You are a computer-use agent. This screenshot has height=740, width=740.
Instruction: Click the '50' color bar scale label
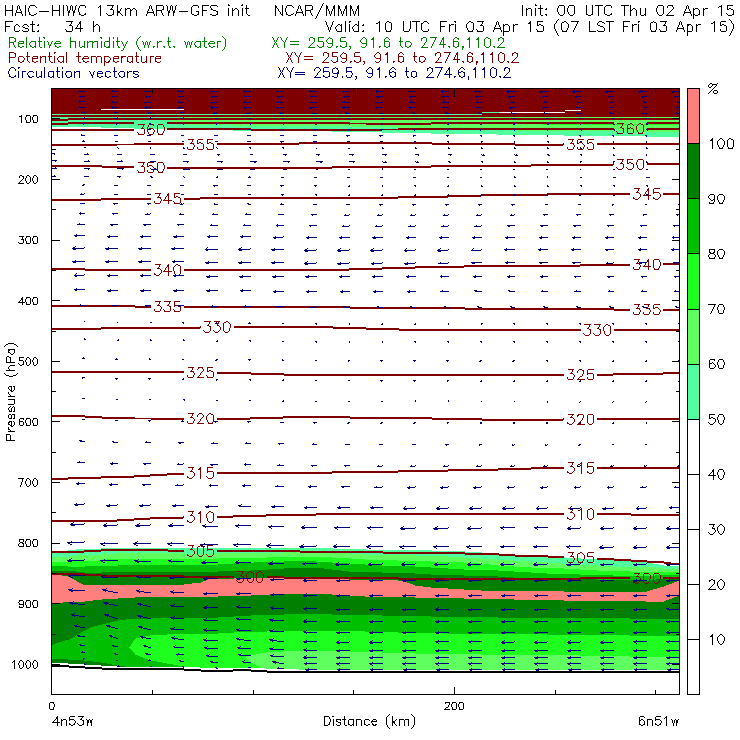point(716,420)
